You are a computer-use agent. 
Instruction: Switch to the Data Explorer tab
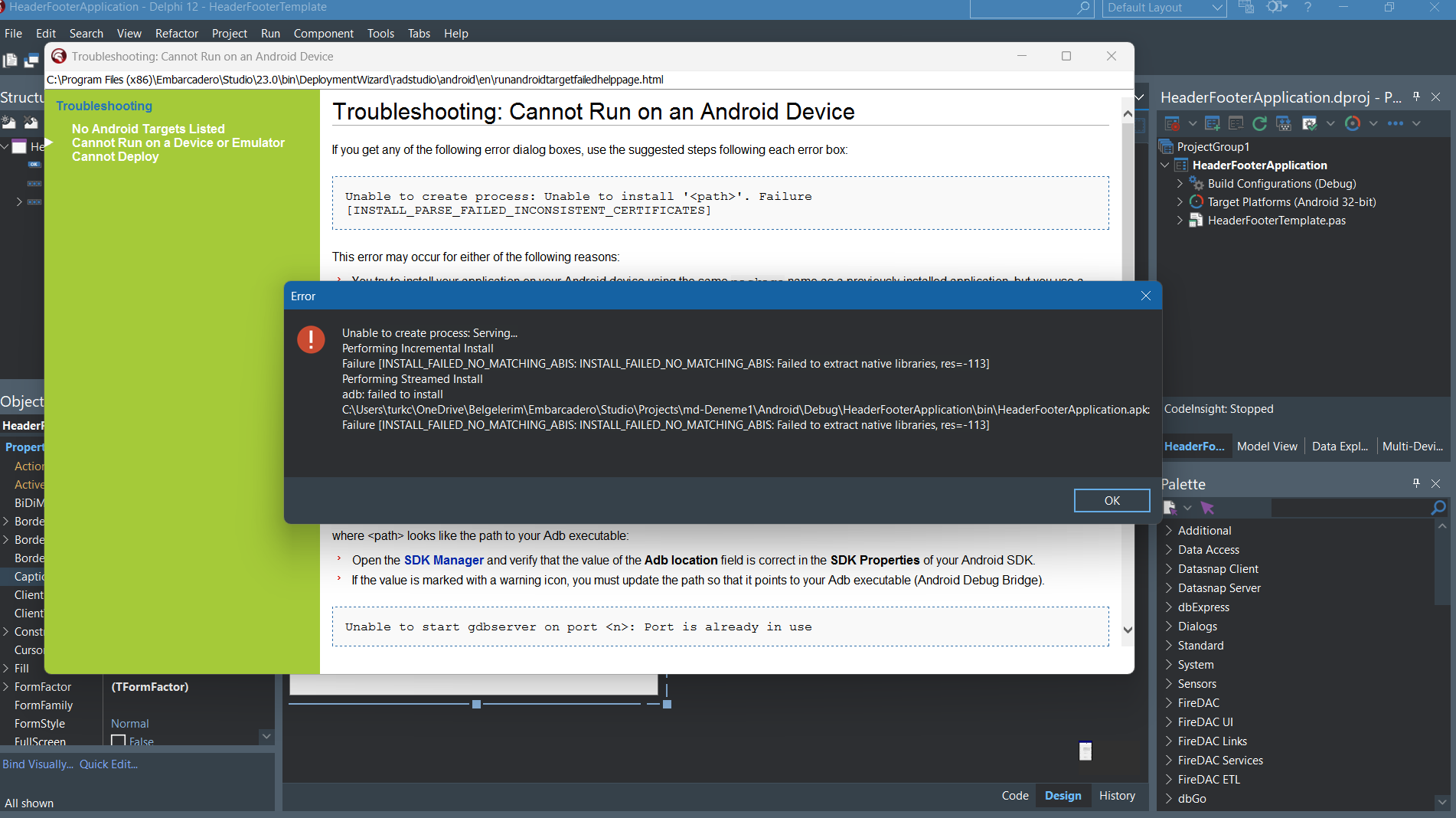tap(1340, 446)
